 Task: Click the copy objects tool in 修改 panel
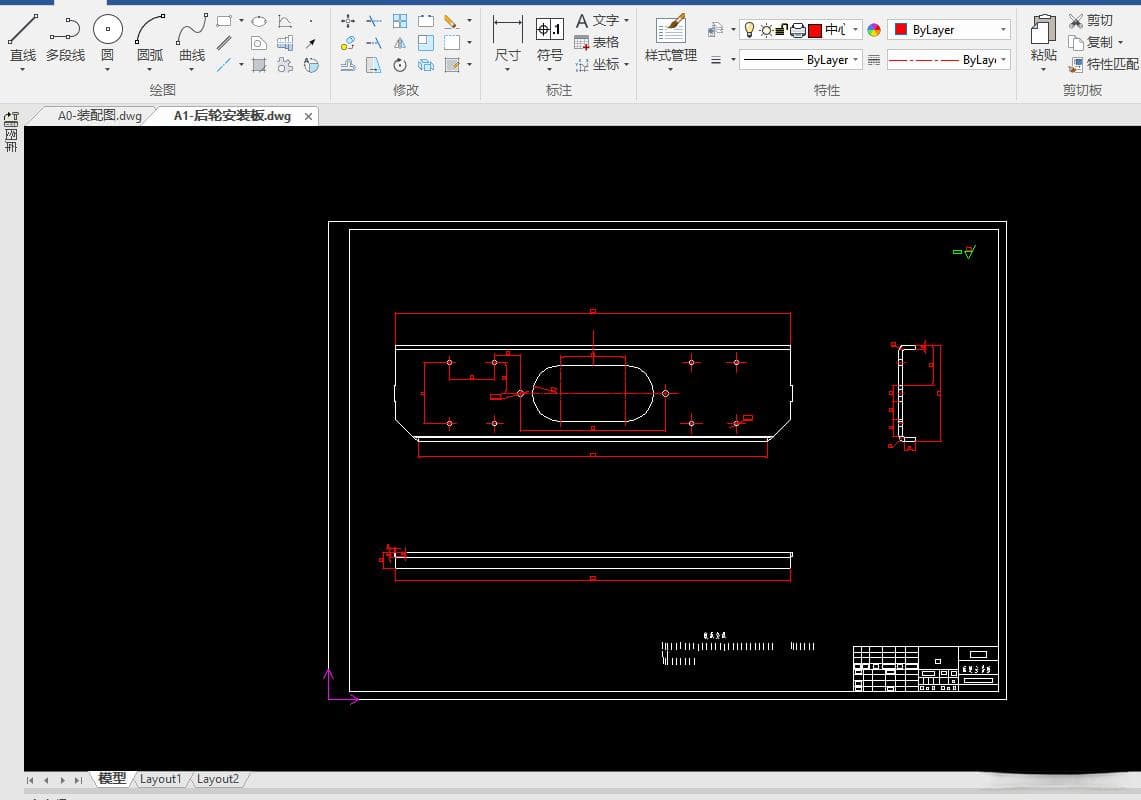pyautogui.click(x=348, y=43)
